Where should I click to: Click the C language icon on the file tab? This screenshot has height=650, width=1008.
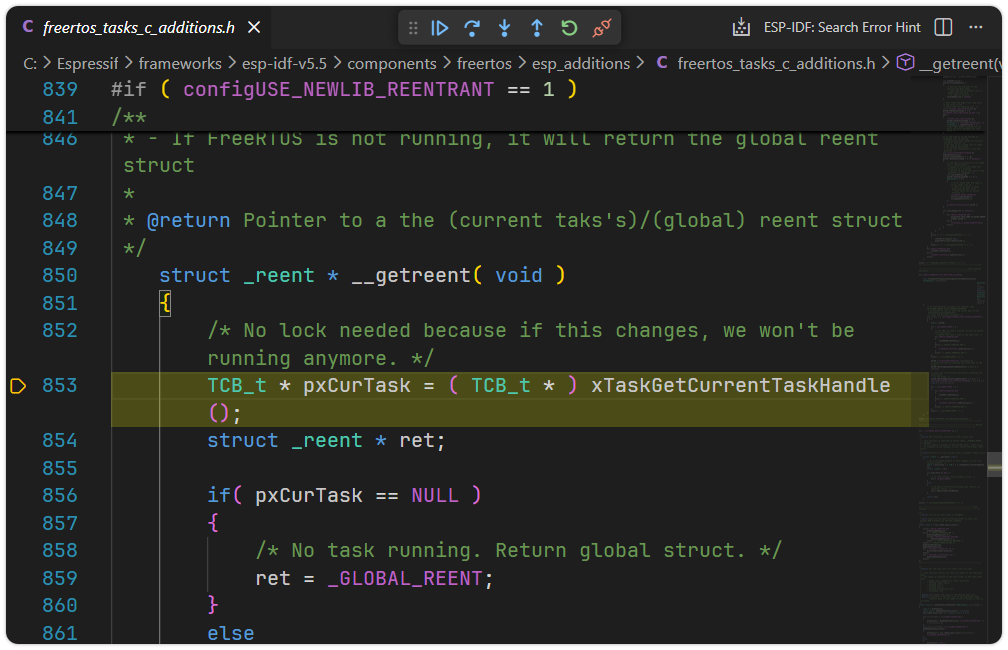coord(27,28)
